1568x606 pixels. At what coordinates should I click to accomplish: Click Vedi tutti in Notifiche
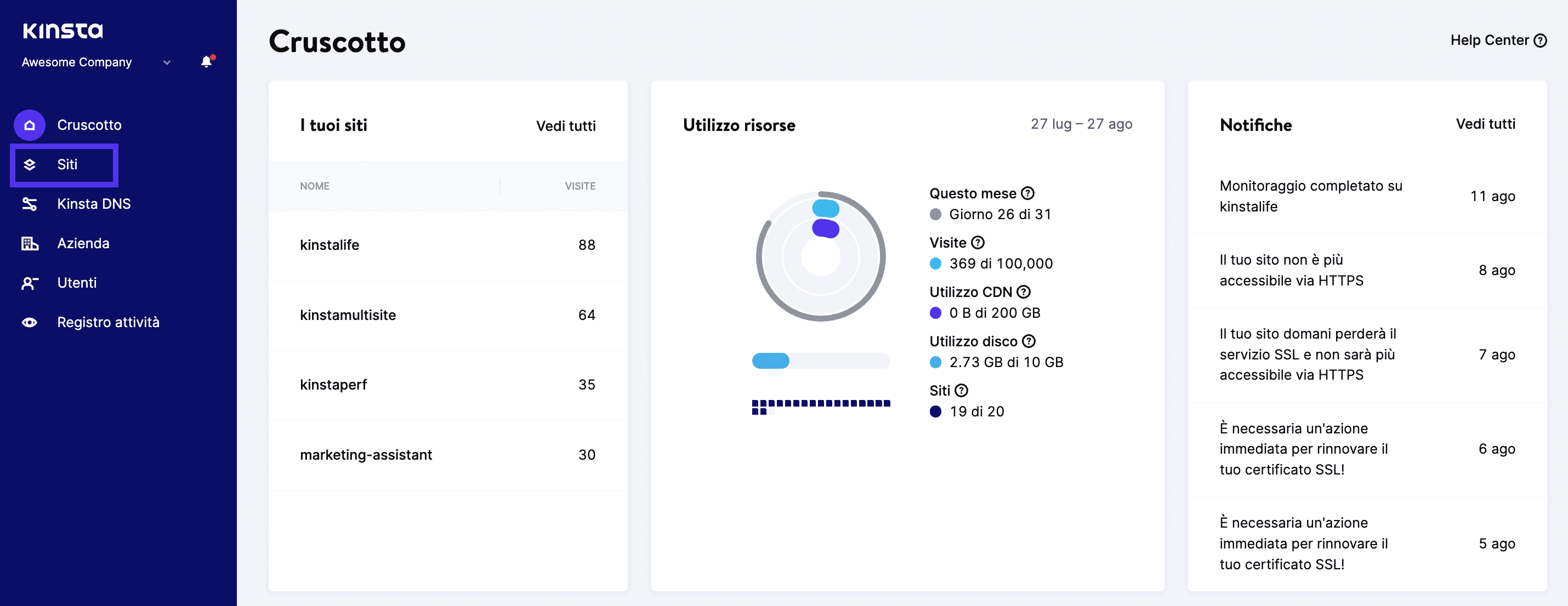click(1485, 124)
